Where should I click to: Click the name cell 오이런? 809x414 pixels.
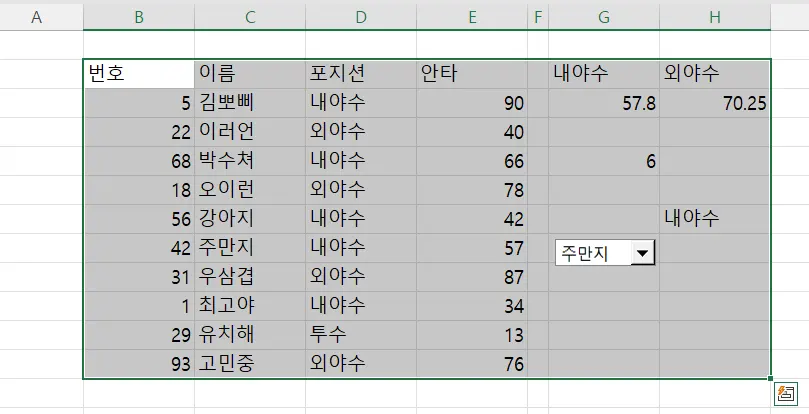coord(250,190)
